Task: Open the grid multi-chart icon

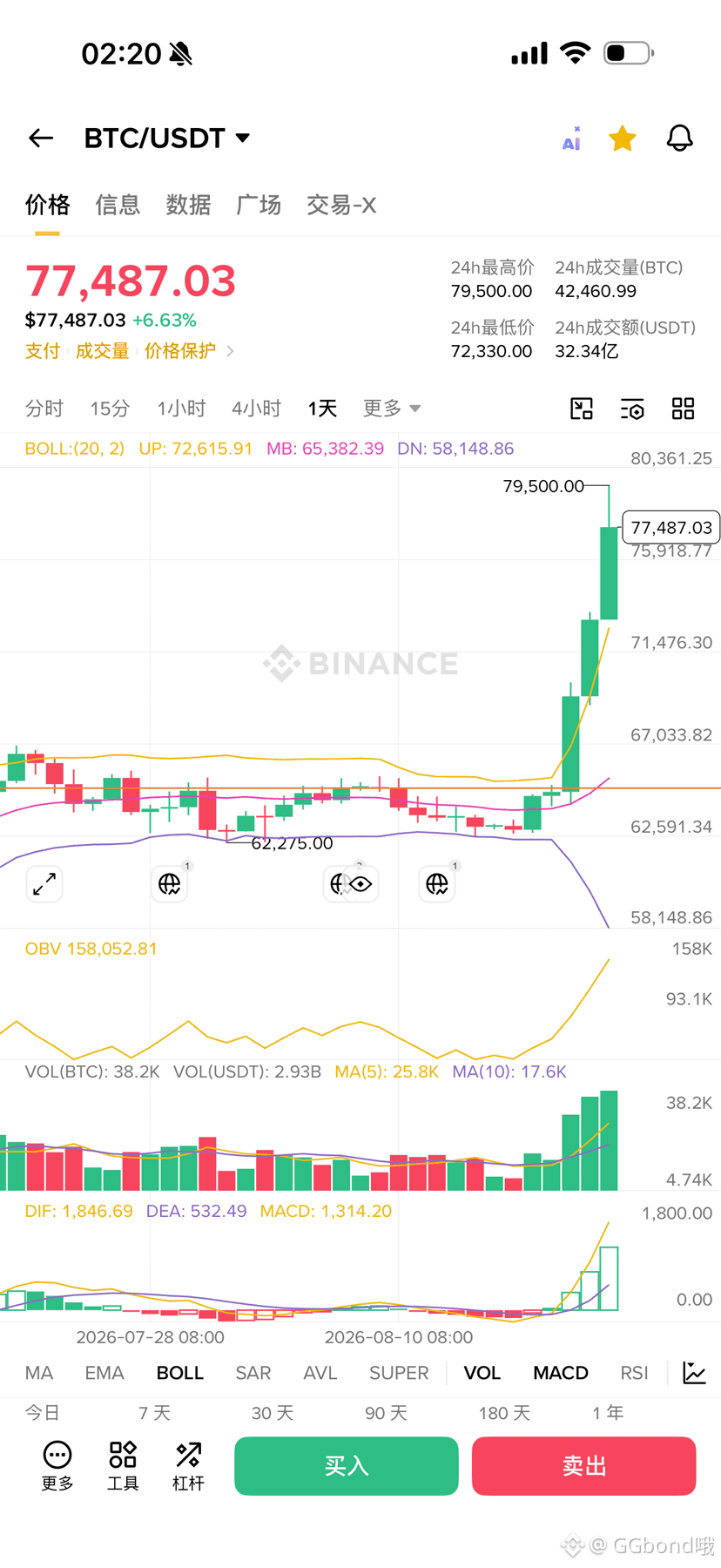Action: tap(684, 409)
